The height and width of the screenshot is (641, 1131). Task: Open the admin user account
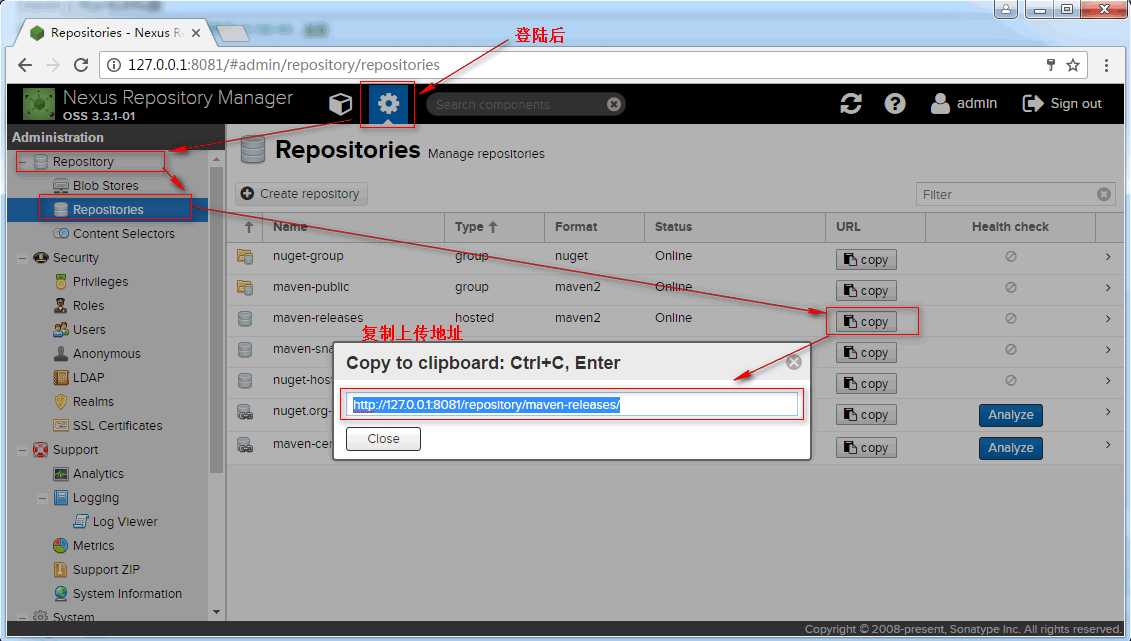click(964, 104)
